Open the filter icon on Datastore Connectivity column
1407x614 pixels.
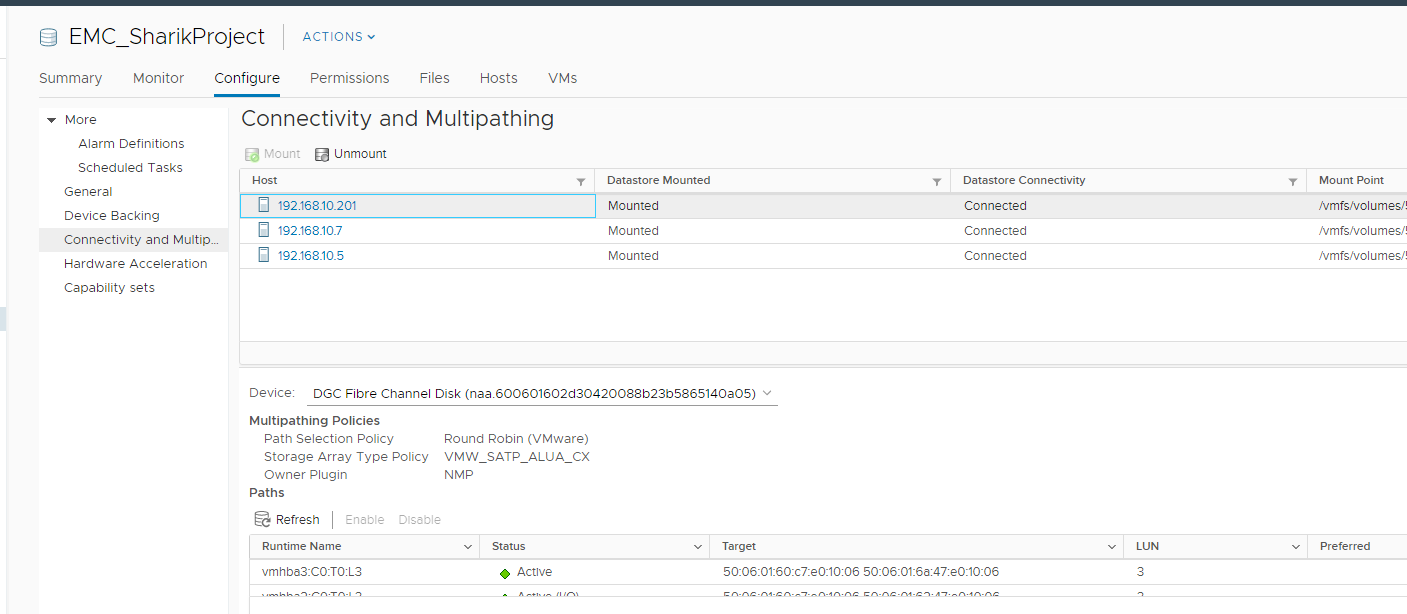1293,180
